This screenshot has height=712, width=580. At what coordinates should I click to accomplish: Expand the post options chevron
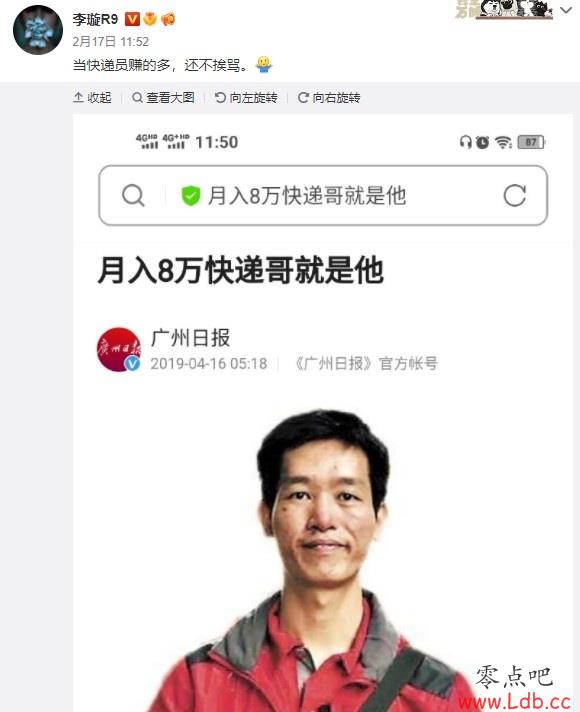pyautogui.click(x=566, y=10)
